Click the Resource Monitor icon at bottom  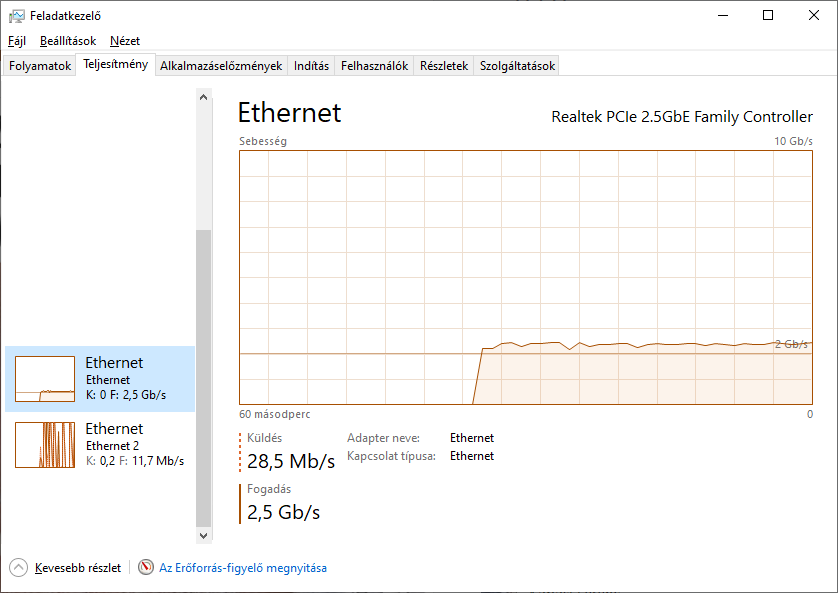[146, 567]
